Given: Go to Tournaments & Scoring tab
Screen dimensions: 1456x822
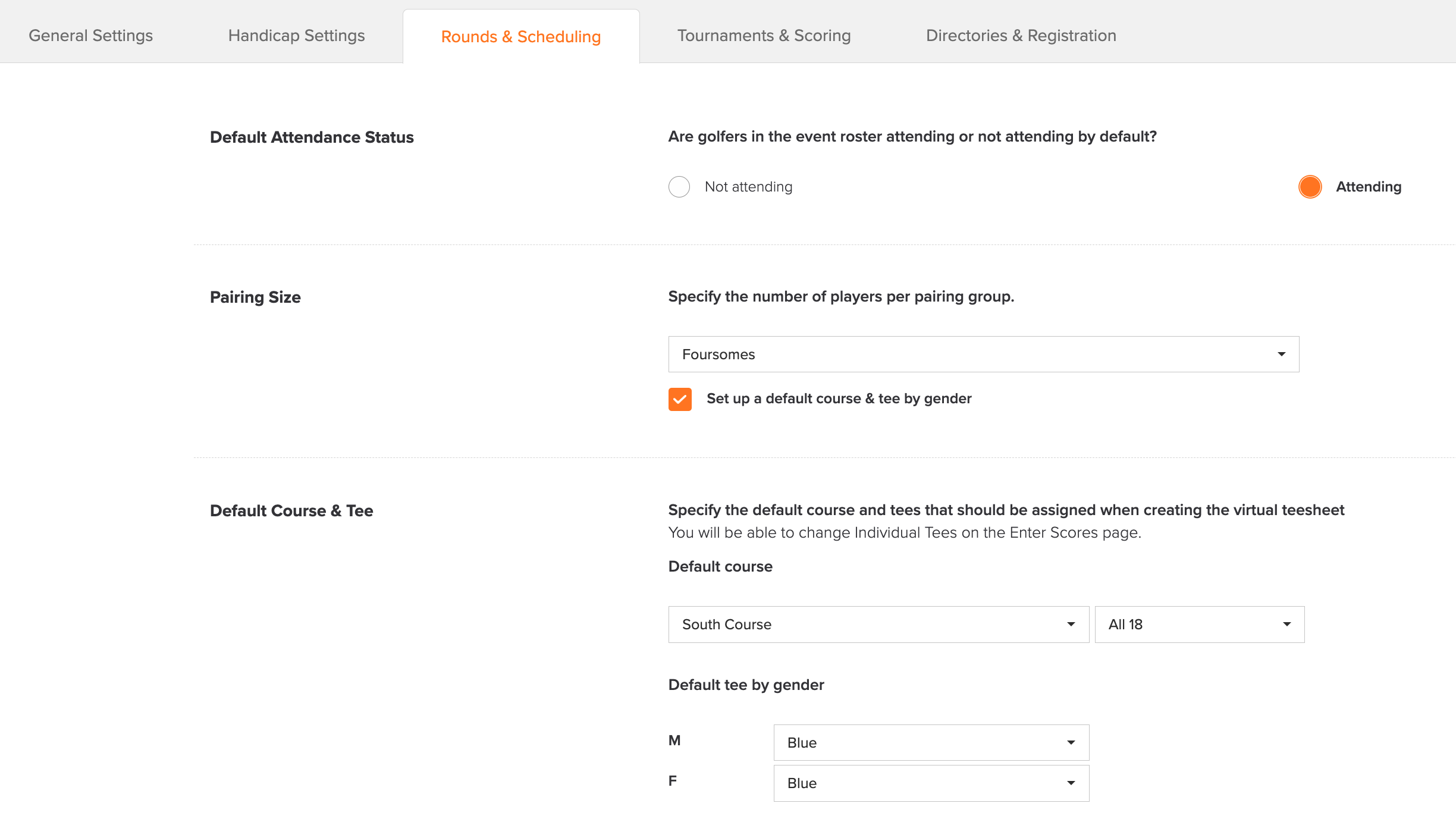Looking at the screenshot, I should [x=764, y=36].
